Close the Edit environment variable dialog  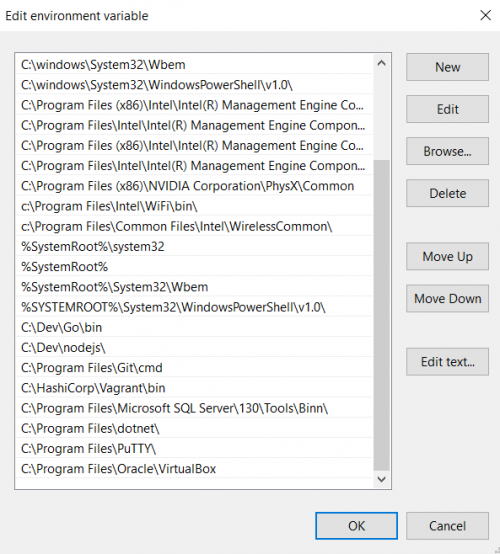coord(486,15)
